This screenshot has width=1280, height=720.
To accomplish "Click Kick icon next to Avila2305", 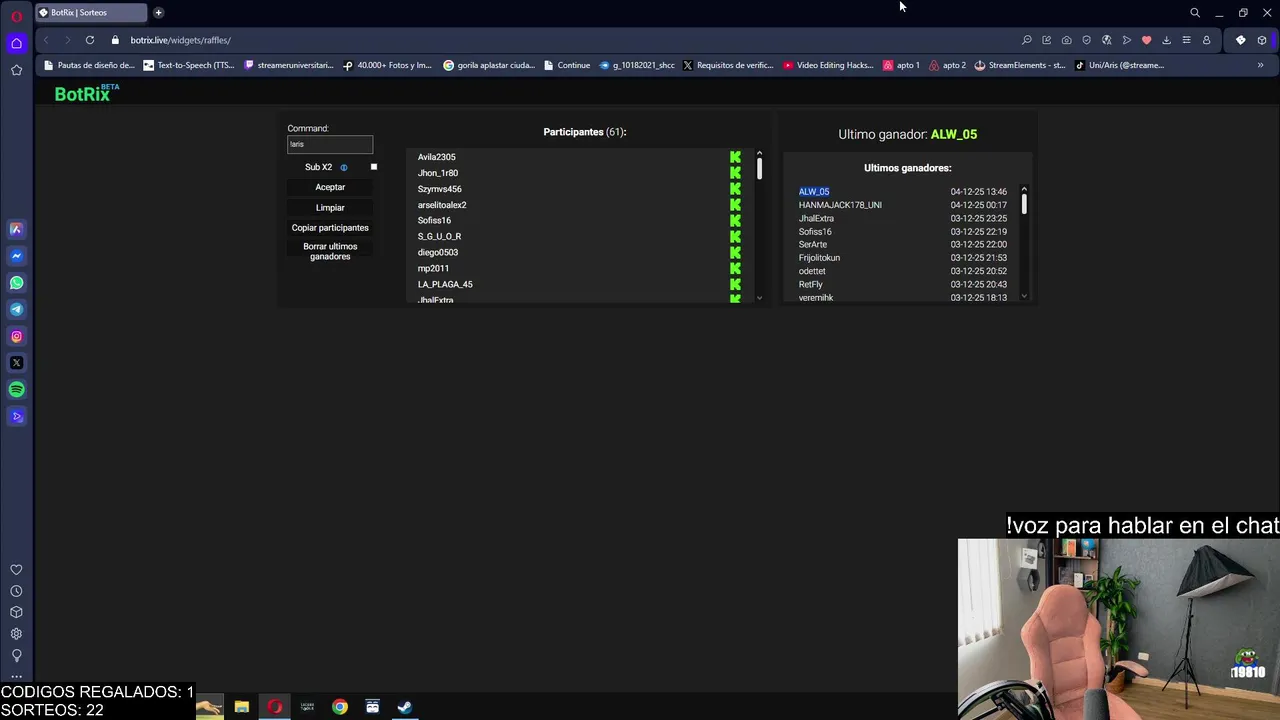I will pos(735,157).
